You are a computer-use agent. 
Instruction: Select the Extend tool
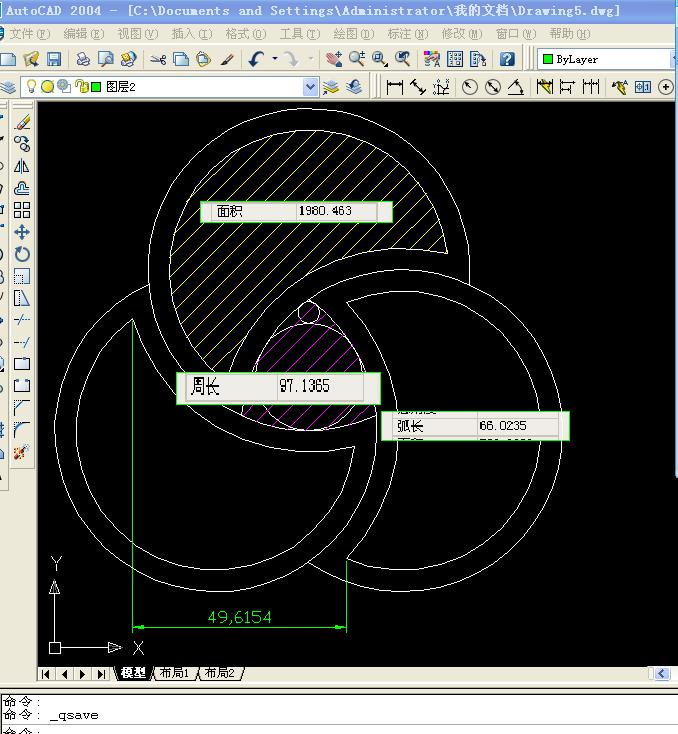click(22, 342)
